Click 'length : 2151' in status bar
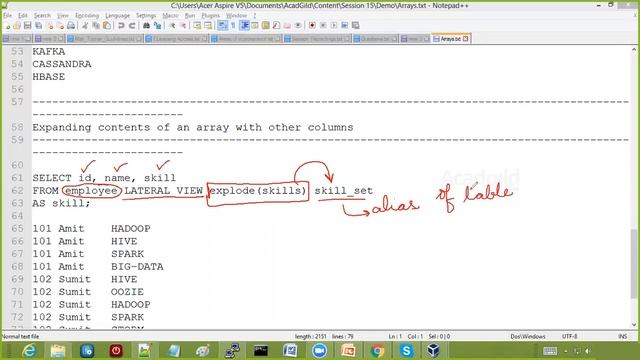640x360 pixels. 311,336
